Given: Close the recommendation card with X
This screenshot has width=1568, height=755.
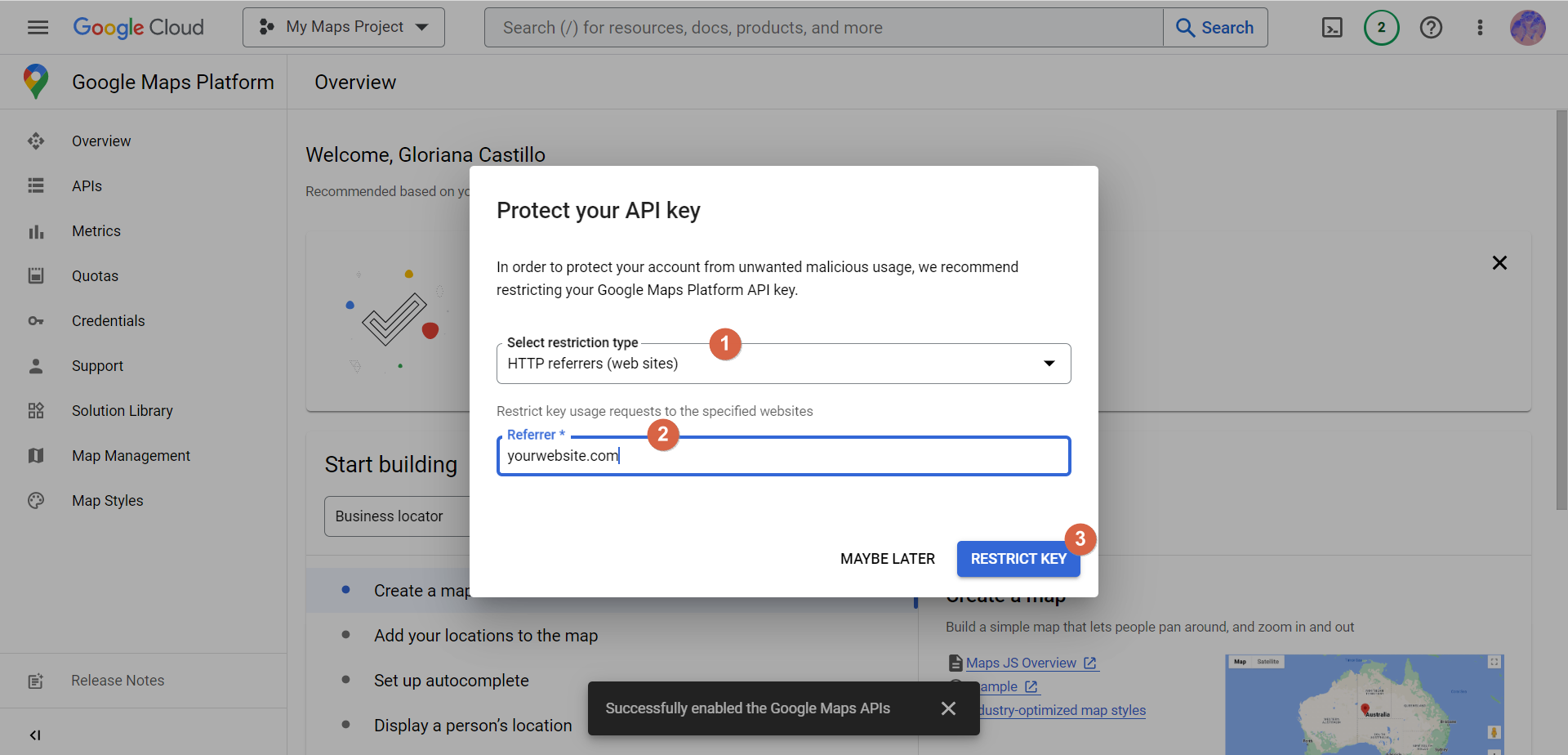Looking at the screenshot, I should click(x=1499, y=263).
